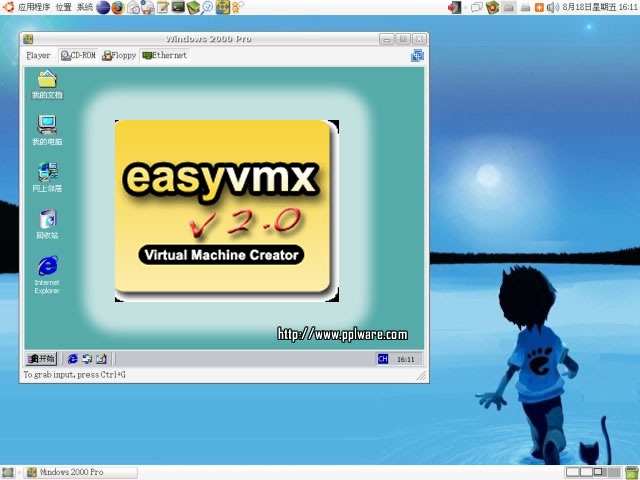
Task: Switch to the first workspace
Action: pos(572,472)
